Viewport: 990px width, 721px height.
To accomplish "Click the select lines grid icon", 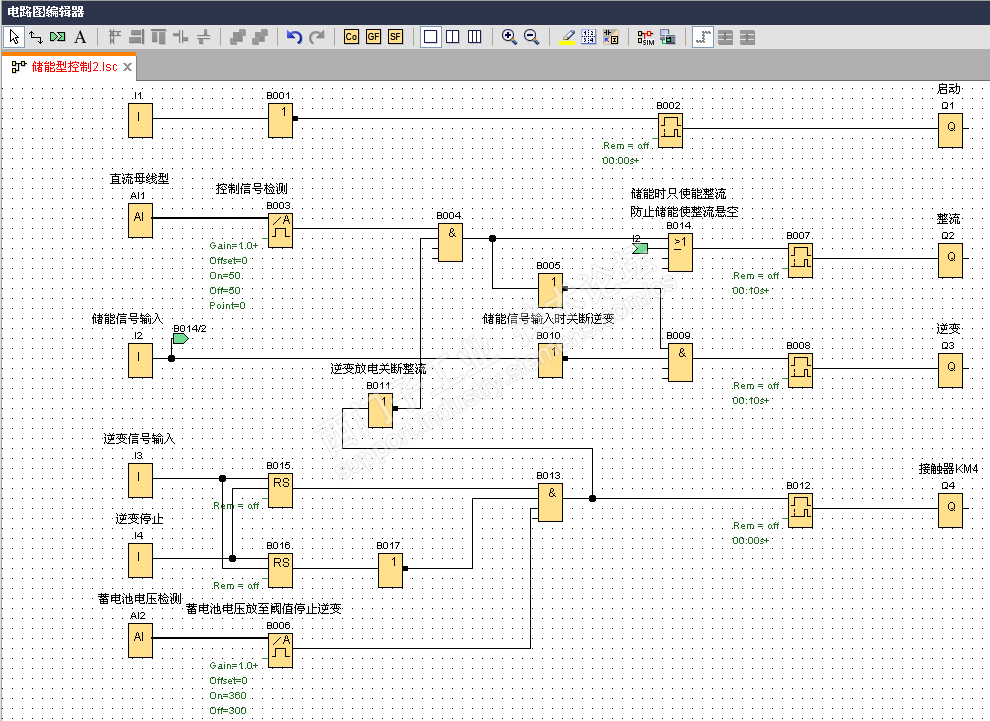I will 588,37.
